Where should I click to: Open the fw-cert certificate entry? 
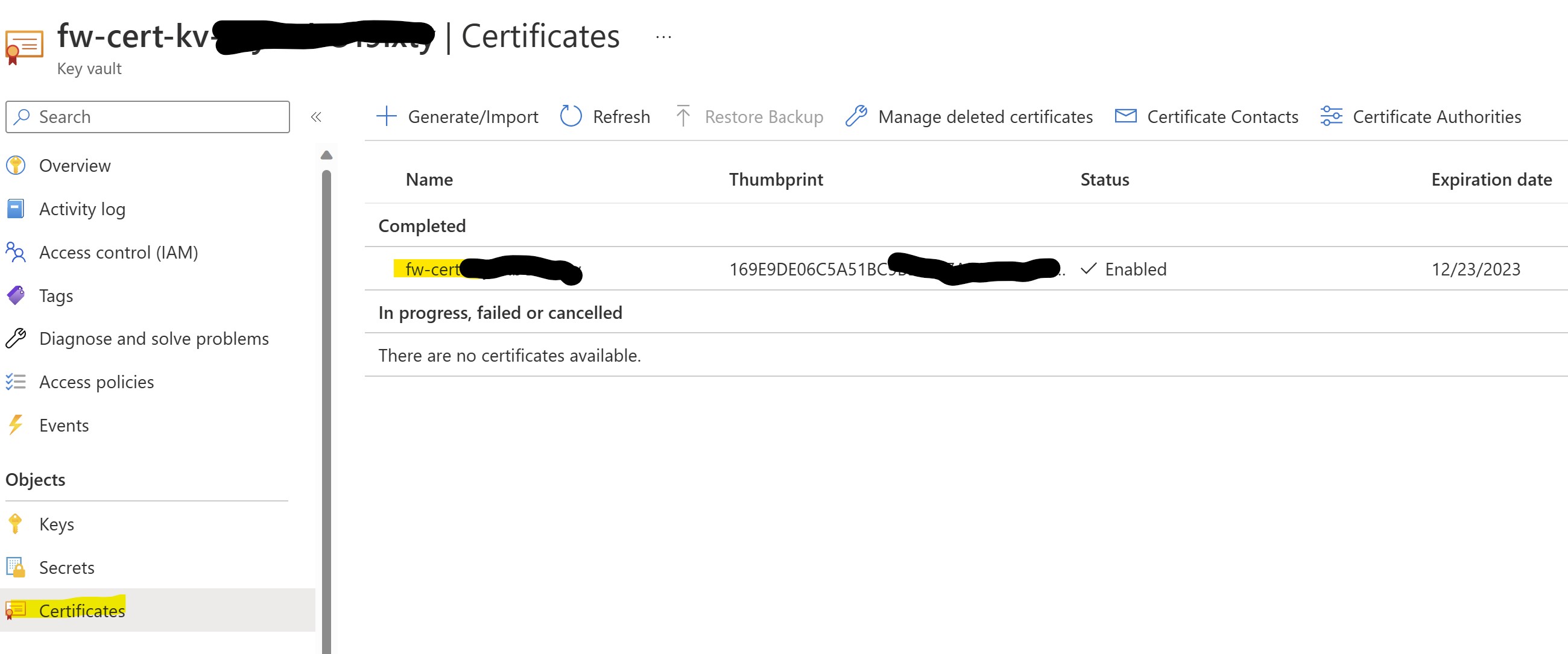click(432, 269)
